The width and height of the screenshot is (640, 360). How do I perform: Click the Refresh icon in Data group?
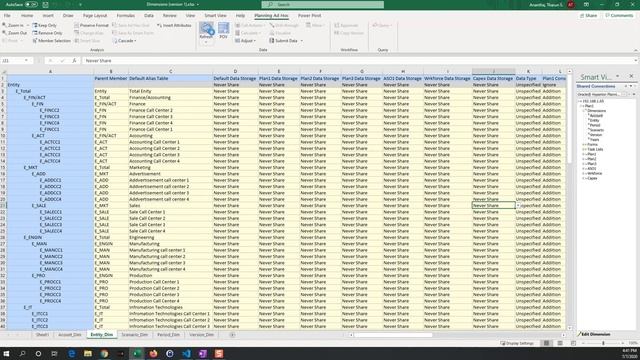(206, 30)
